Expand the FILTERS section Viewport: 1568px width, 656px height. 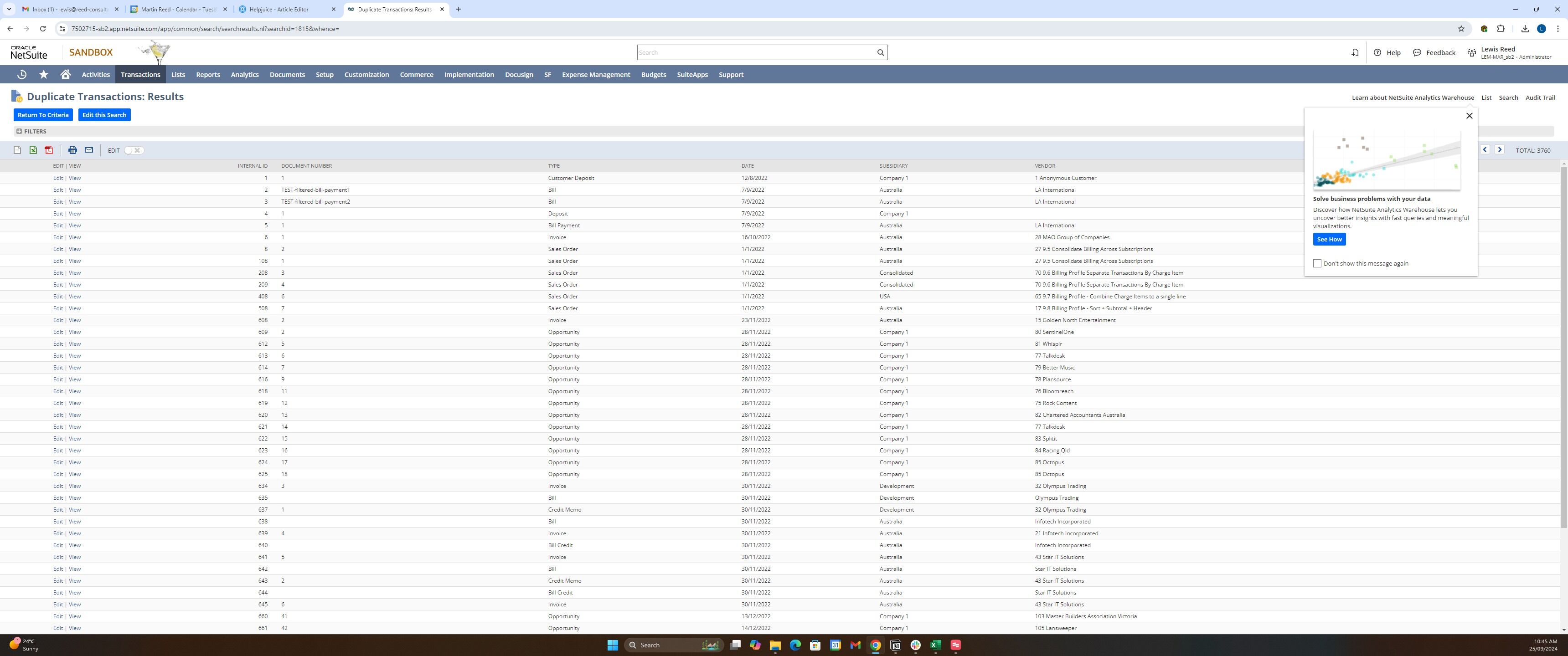pos(19,132)
